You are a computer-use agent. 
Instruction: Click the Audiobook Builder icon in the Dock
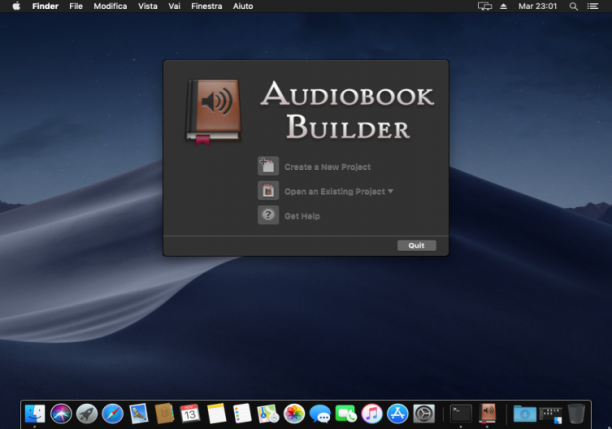tap(487, 413)
